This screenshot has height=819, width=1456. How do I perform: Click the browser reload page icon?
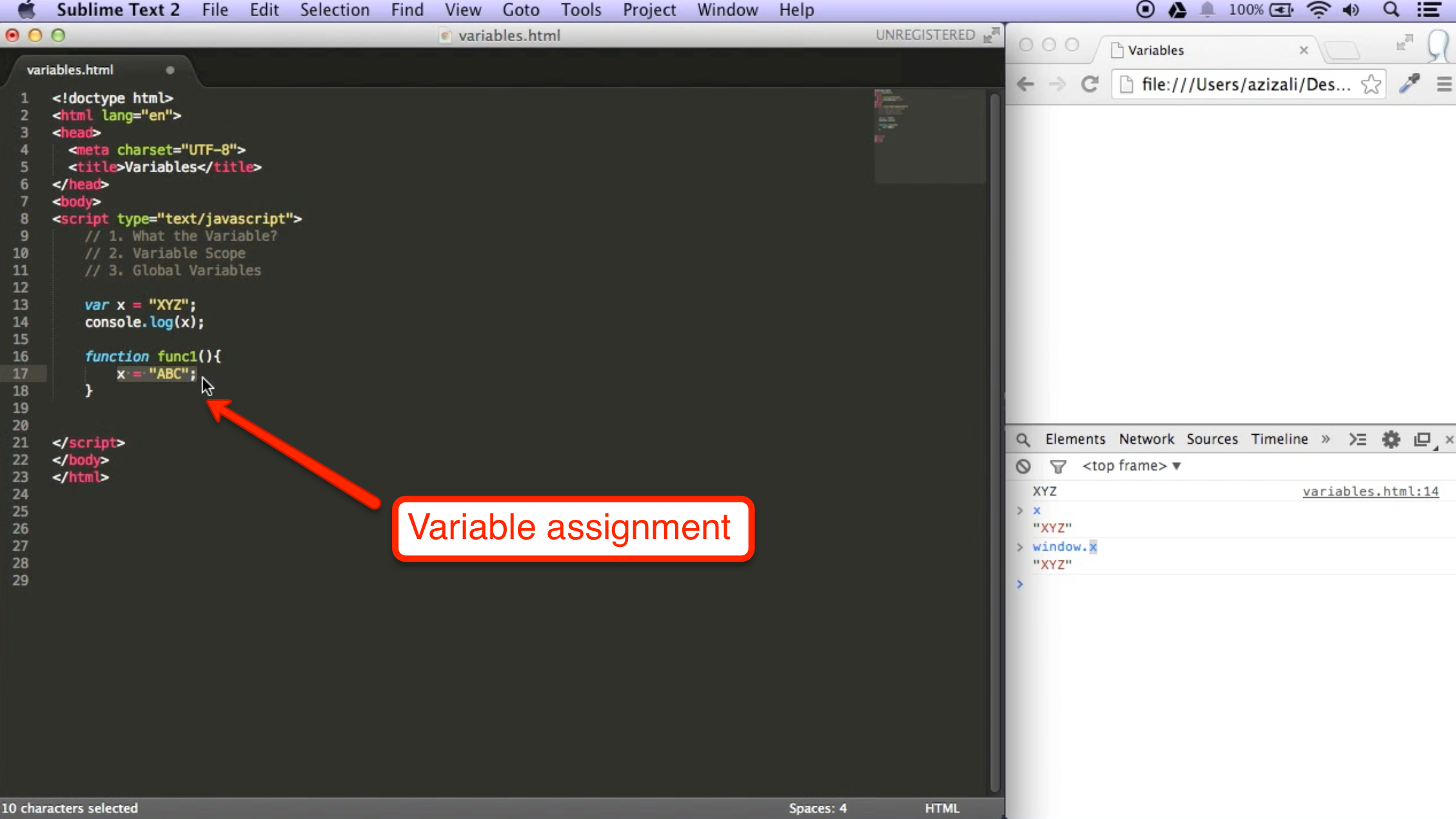click(x=1090, y=84)
